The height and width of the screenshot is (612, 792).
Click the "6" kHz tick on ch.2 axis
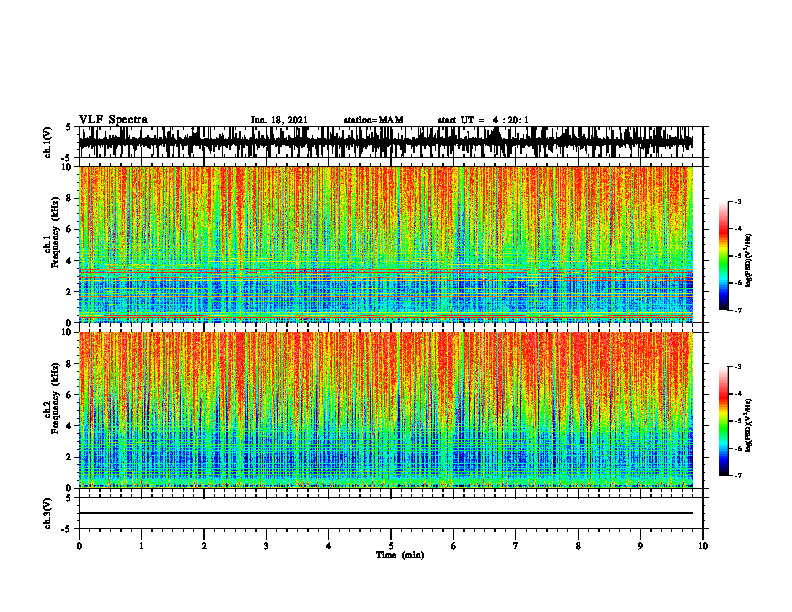point(69,395)
